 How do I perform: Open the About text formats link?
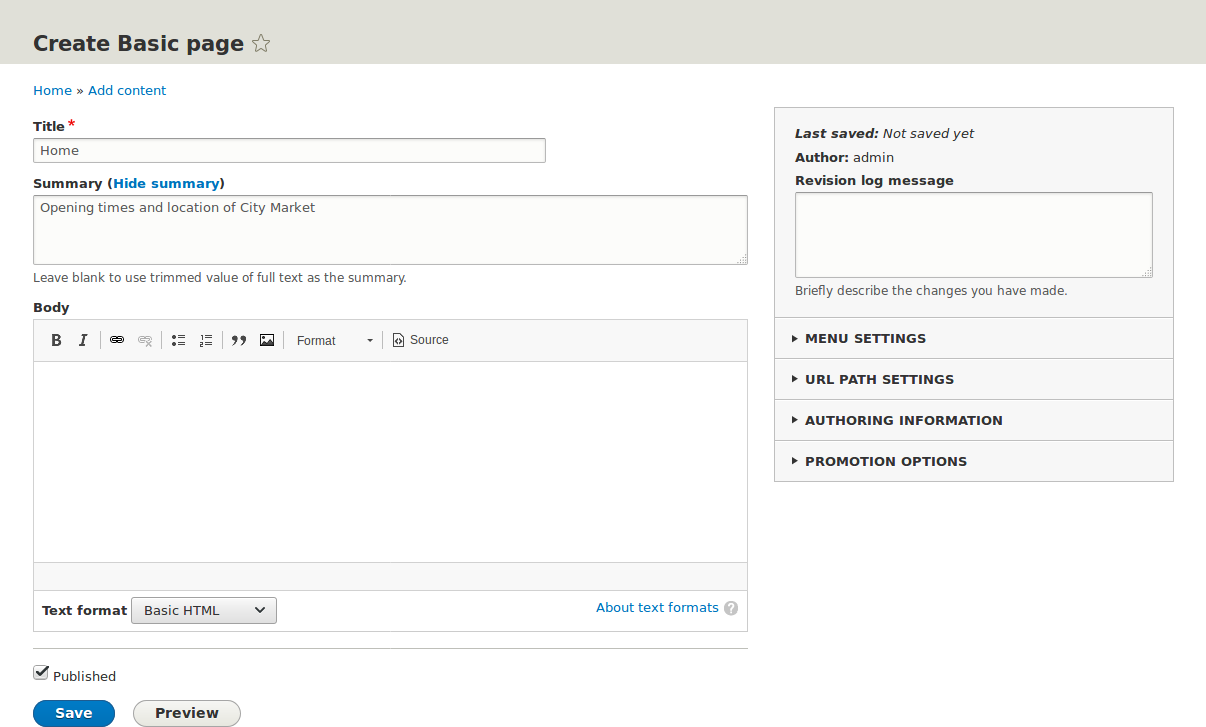point(657,607)
